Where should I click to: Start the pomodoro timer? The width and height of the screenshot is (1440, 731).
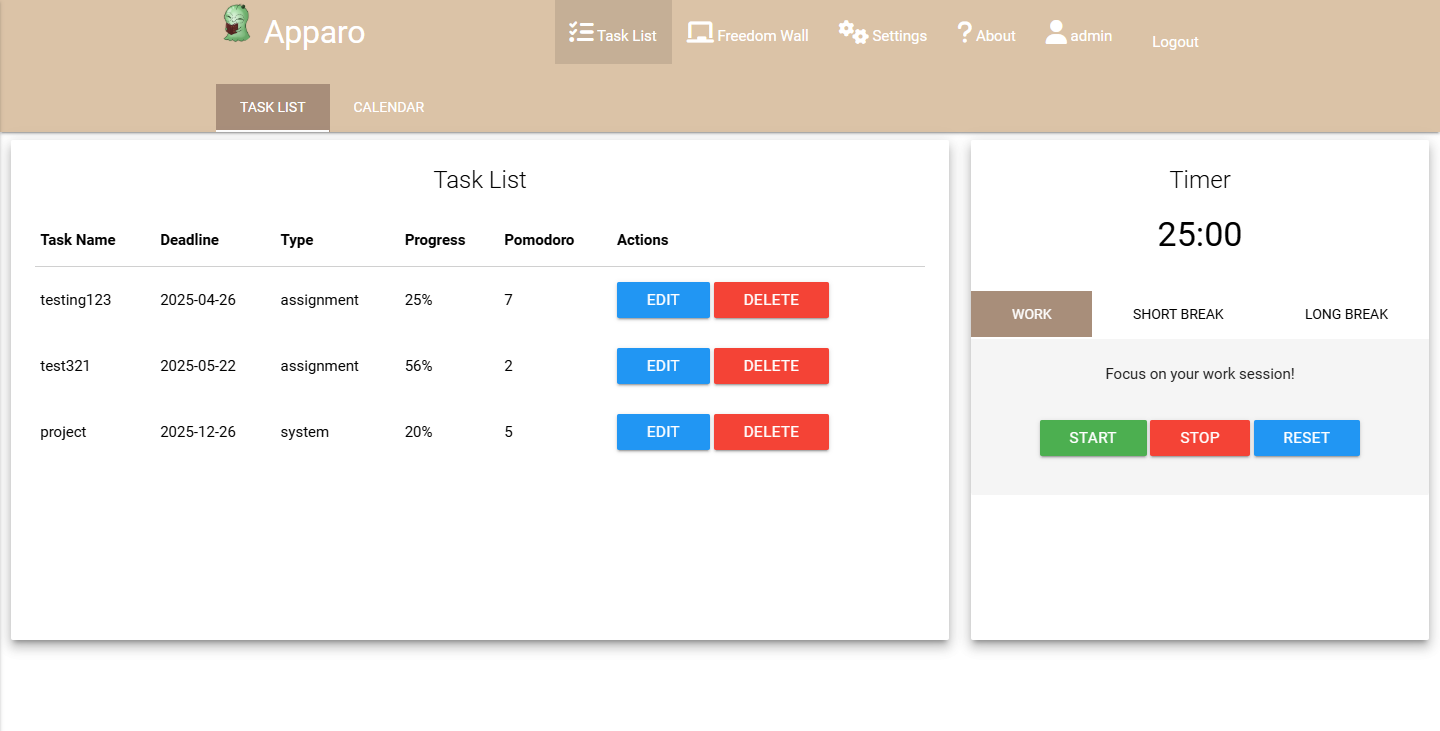point(1093,438)
